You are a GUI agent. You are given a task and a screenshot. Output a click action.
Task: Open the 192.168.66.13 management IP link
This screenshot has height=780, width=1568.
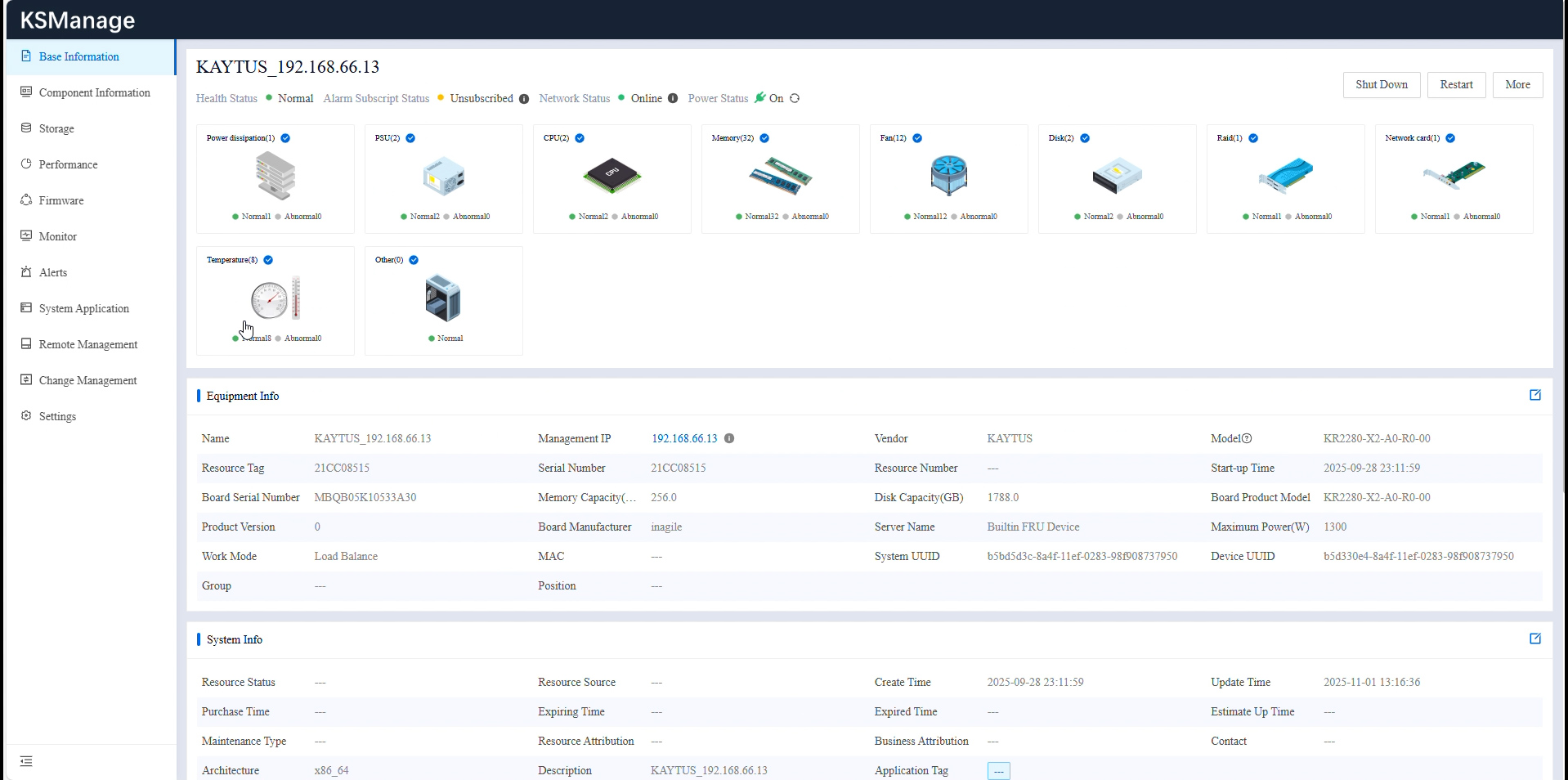pyautogui.click(x=683, y=438)
